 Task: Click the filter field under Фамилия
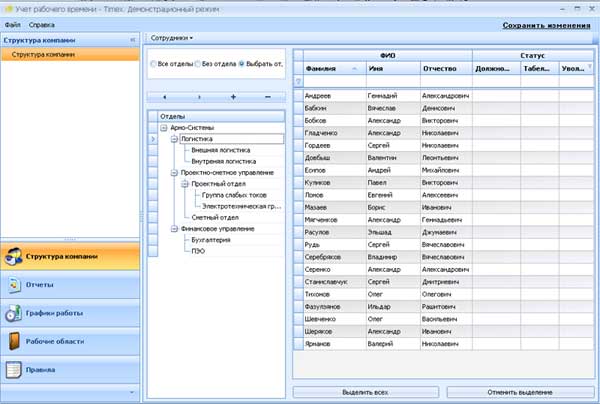pyautogui.click(x=335, y=81)
